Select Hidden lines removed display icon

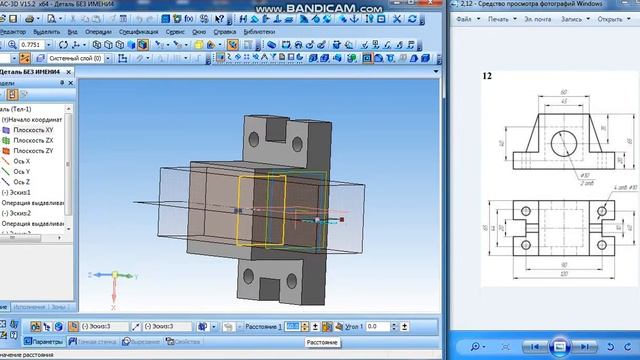coord(108,44)
